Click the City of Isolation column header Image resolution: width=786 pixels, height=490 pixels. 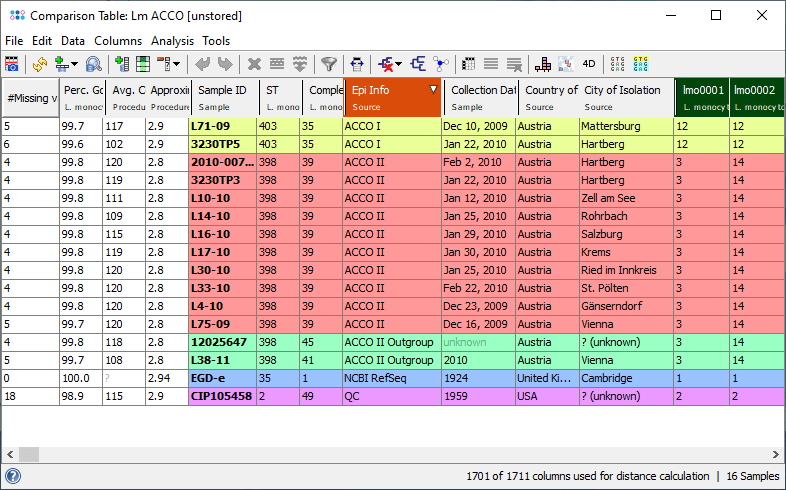point(627,98)
